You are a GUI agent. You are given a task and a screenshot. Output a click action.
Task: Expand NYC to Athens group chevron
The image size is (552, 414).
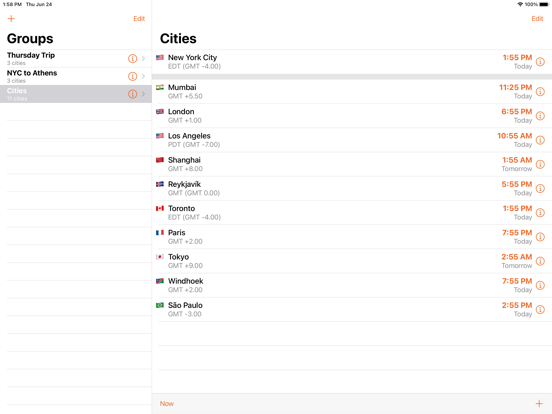pyautogui.click(x=143, y=76)
